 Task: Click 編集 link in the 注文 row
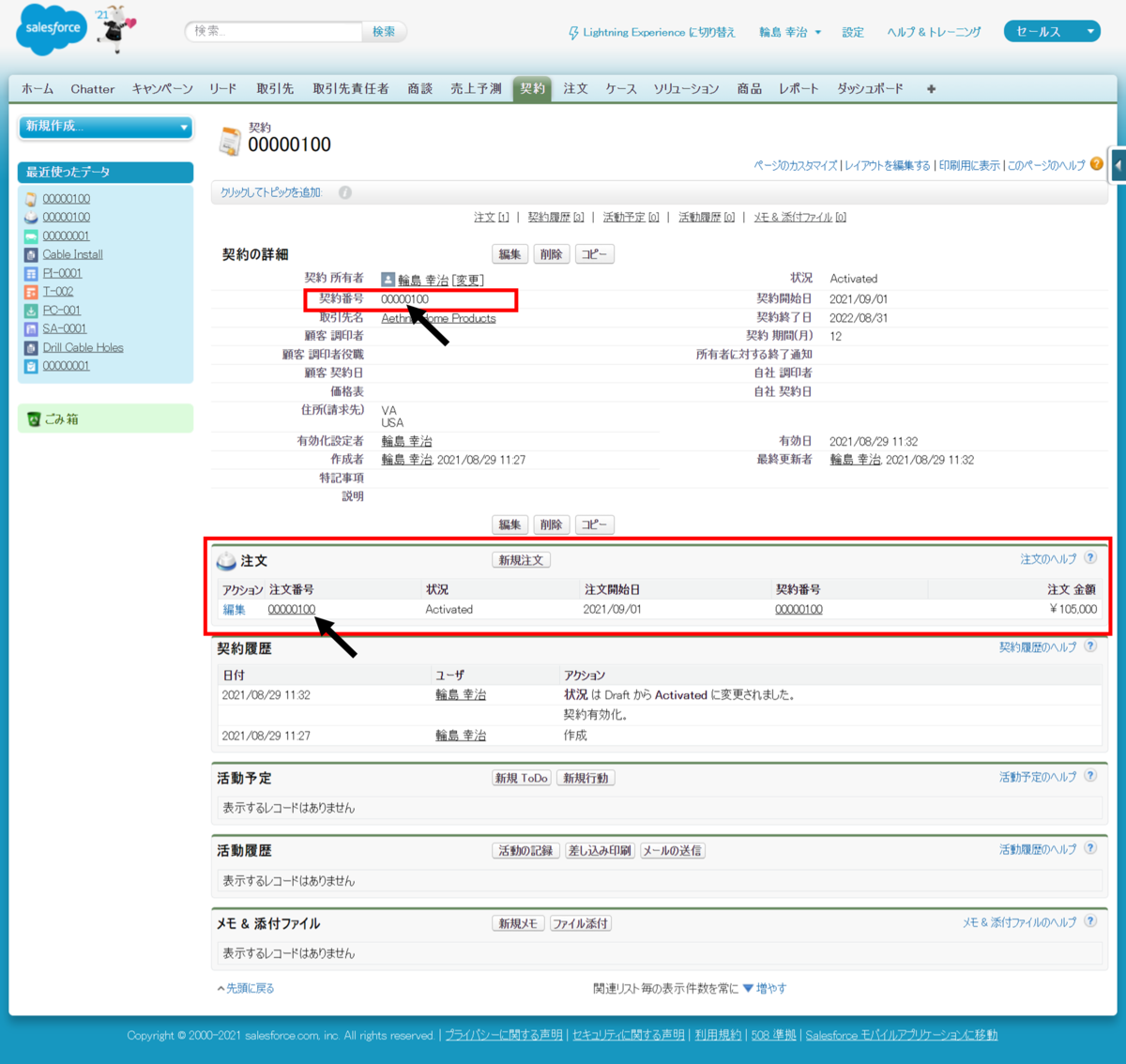[x=234, y=610]
